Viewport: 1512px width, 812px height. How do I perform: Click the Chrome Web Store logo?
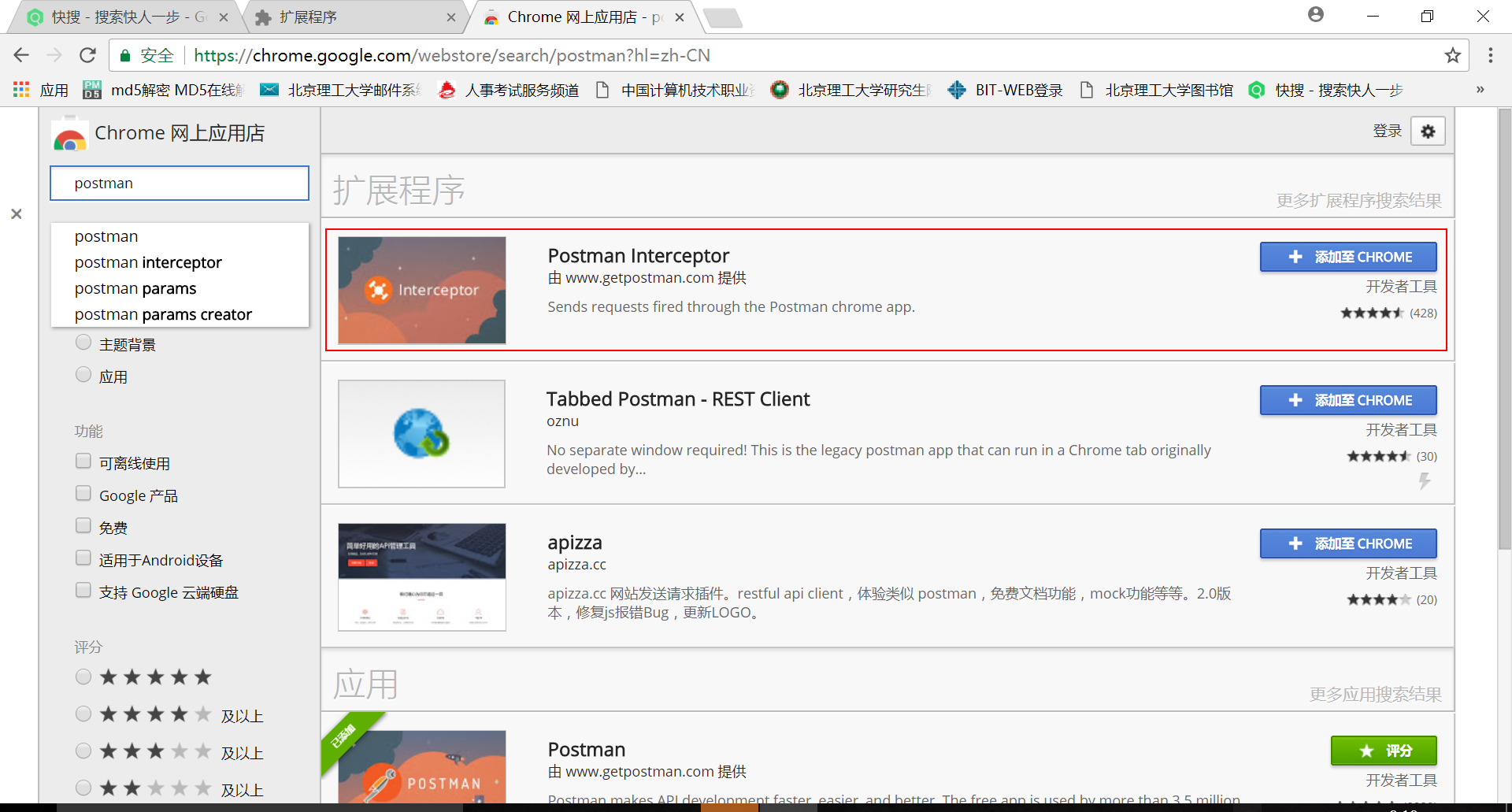point(69,134)
